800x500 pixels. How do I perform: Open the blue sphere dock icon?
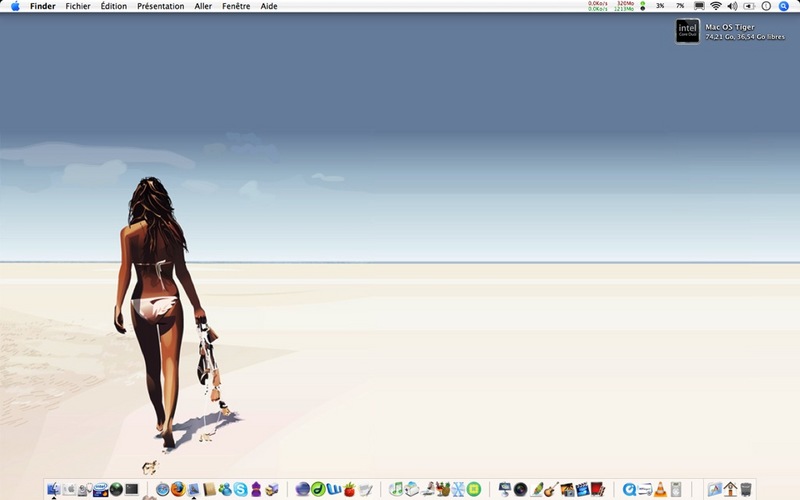pyautogui.click(x=303, y=489)
